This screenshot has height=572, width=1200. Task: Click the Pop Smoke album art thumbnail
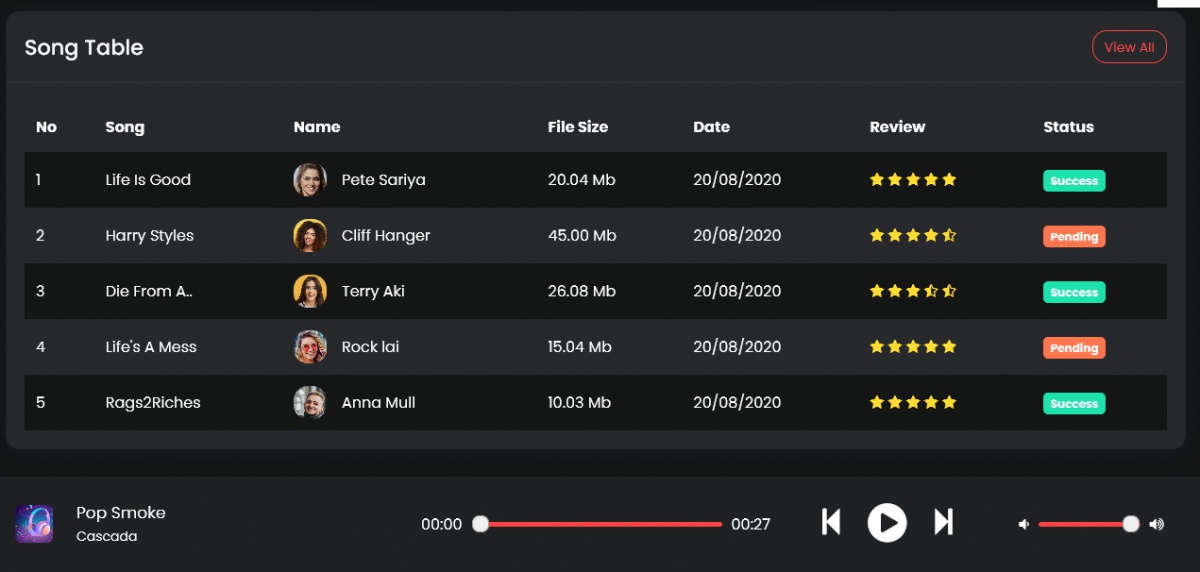point(33,524)
